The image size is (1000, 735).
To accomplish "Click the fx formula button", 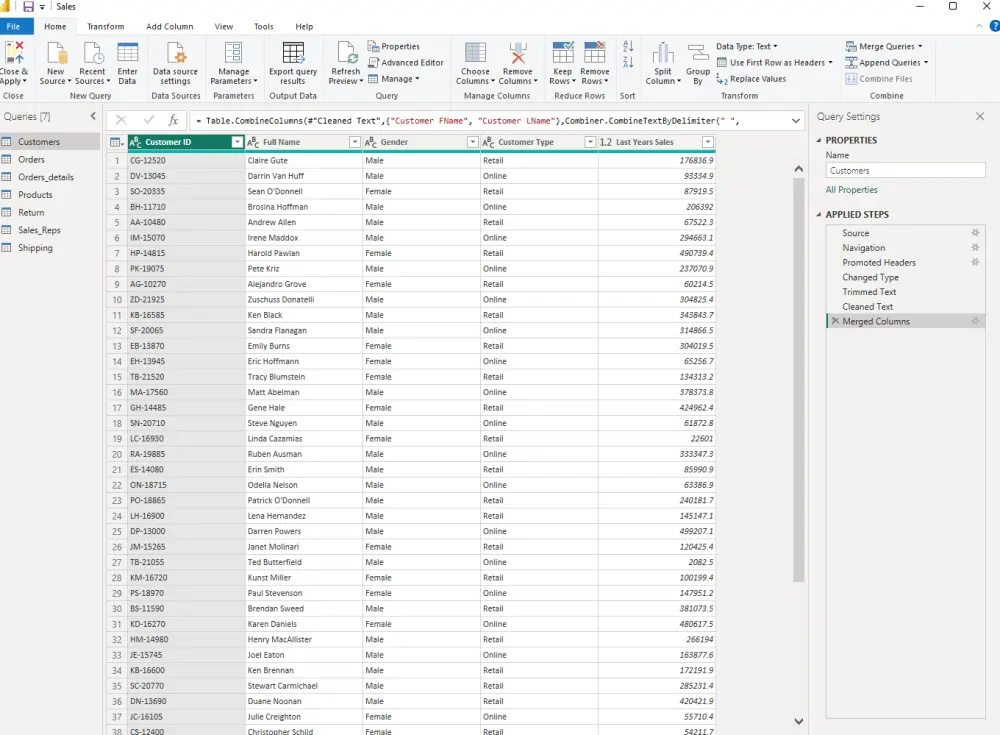I will [173, 120].
